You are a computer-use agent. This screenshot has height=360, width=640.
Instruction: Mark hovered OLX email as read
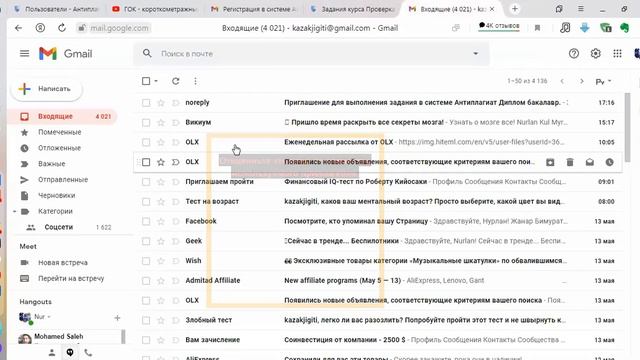click(x=590, y=162)
